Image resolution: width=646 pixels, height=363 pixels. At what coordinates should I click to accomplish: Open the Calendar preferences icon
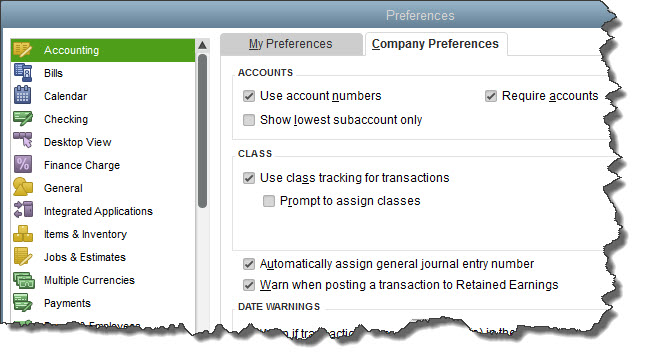point(23,95)
